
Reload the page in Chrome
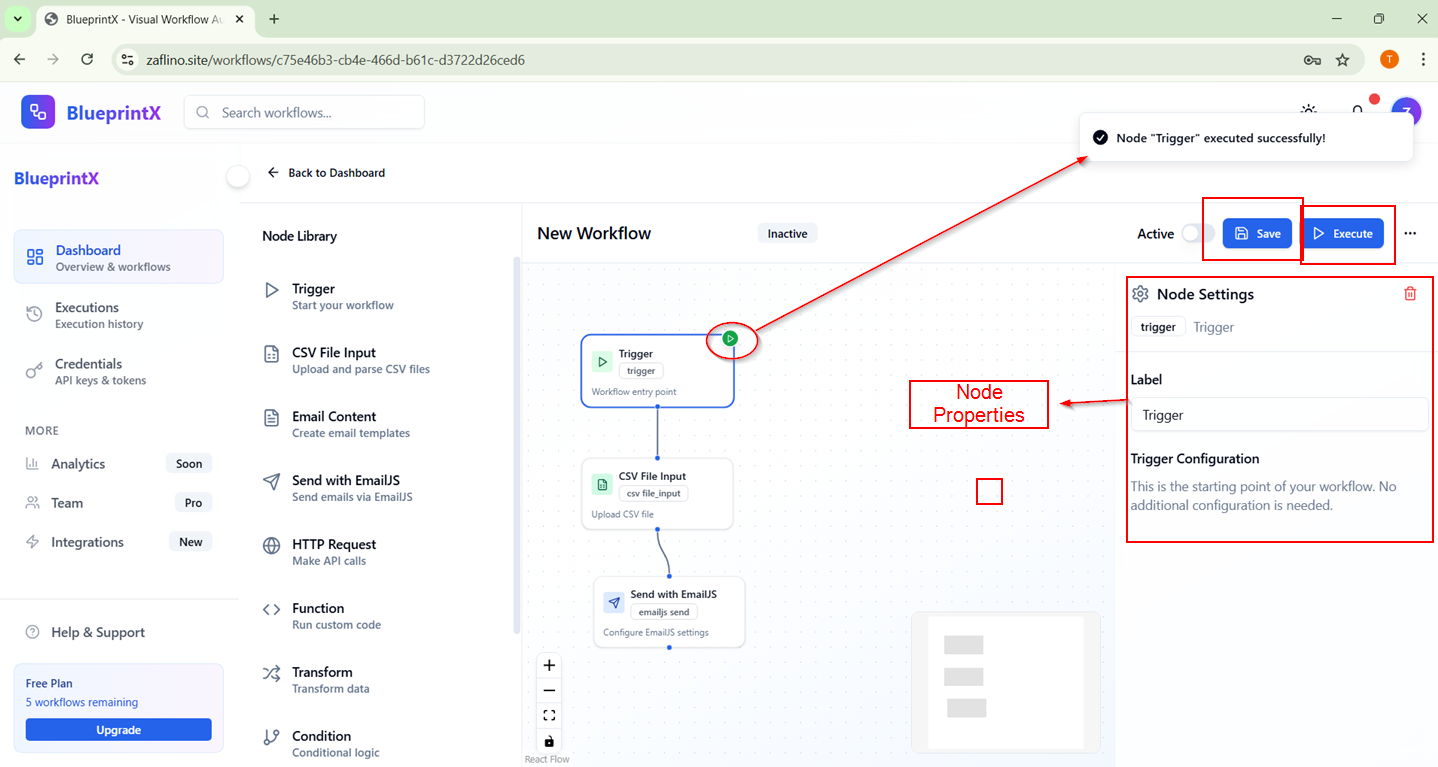(x=87, y=60)
